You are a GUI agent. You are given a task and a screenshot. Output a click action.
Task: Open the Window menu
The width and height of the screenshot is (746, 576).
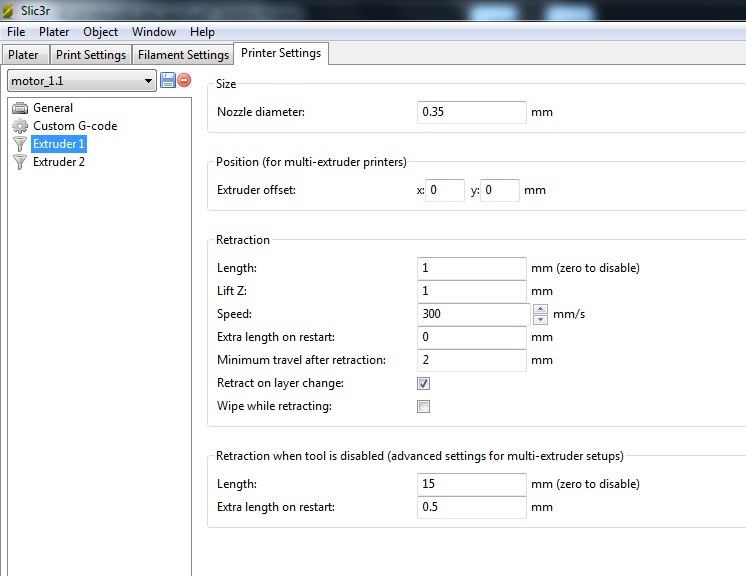coord(154,32)
